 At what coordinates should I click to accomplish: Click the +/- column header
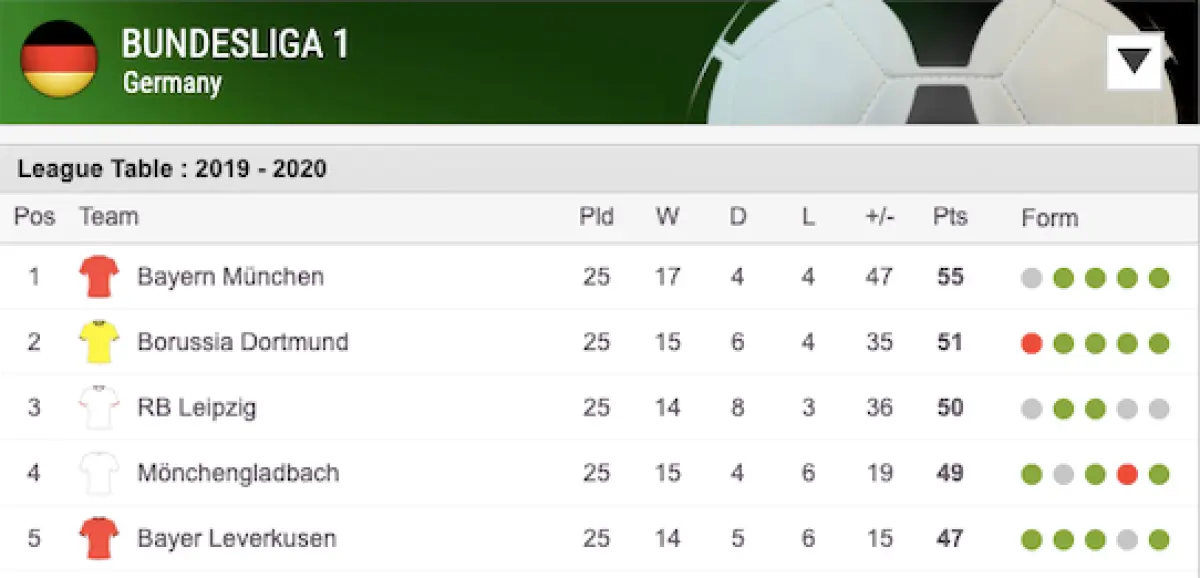(x=880, y=216)
